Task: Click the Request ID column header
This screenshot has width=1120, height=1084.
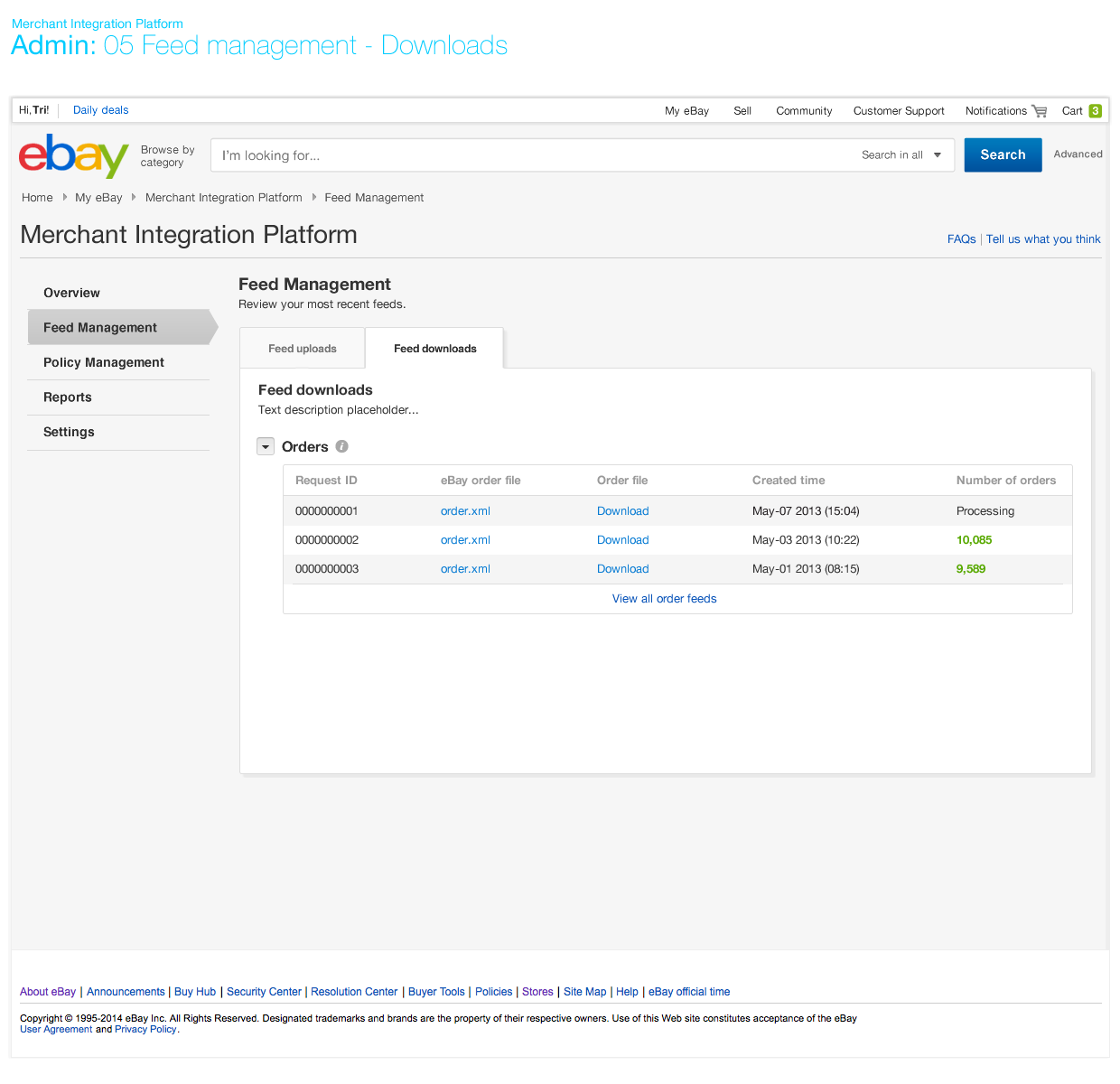Action: point(326,481)
